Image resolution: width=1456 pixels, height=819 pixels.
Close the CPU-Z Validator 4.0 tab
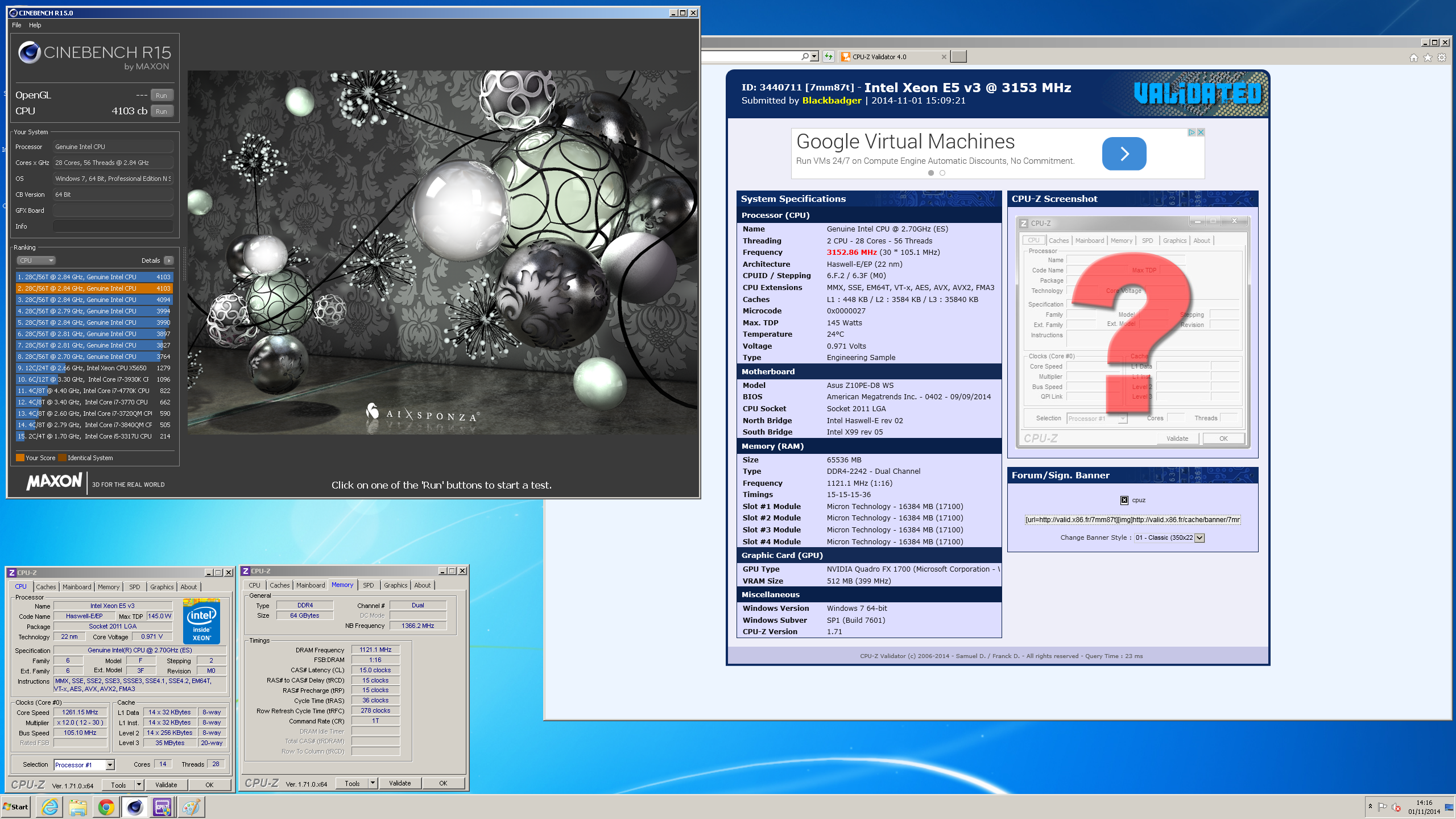[x=944, y=57]
